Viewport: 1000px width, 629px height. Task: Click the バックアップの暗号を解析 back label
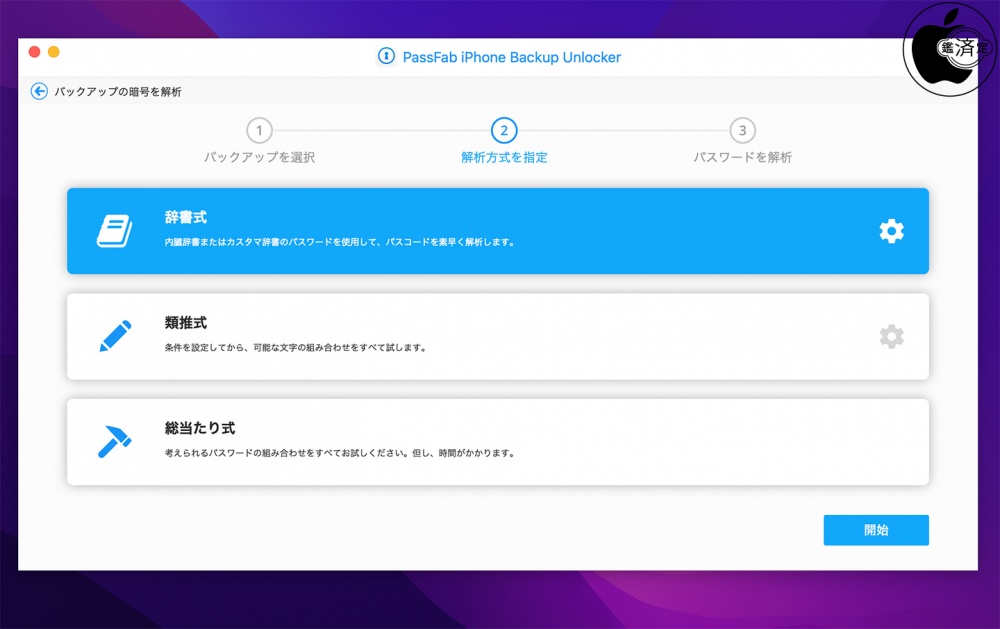click(118, 92)
